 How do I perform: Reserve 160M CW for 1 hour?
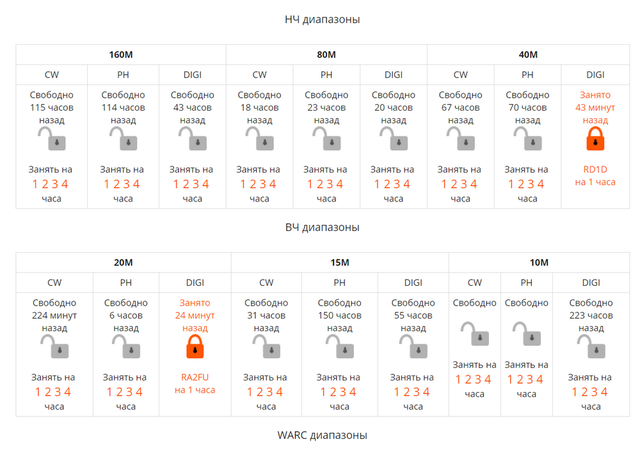[x=35, y=184]
